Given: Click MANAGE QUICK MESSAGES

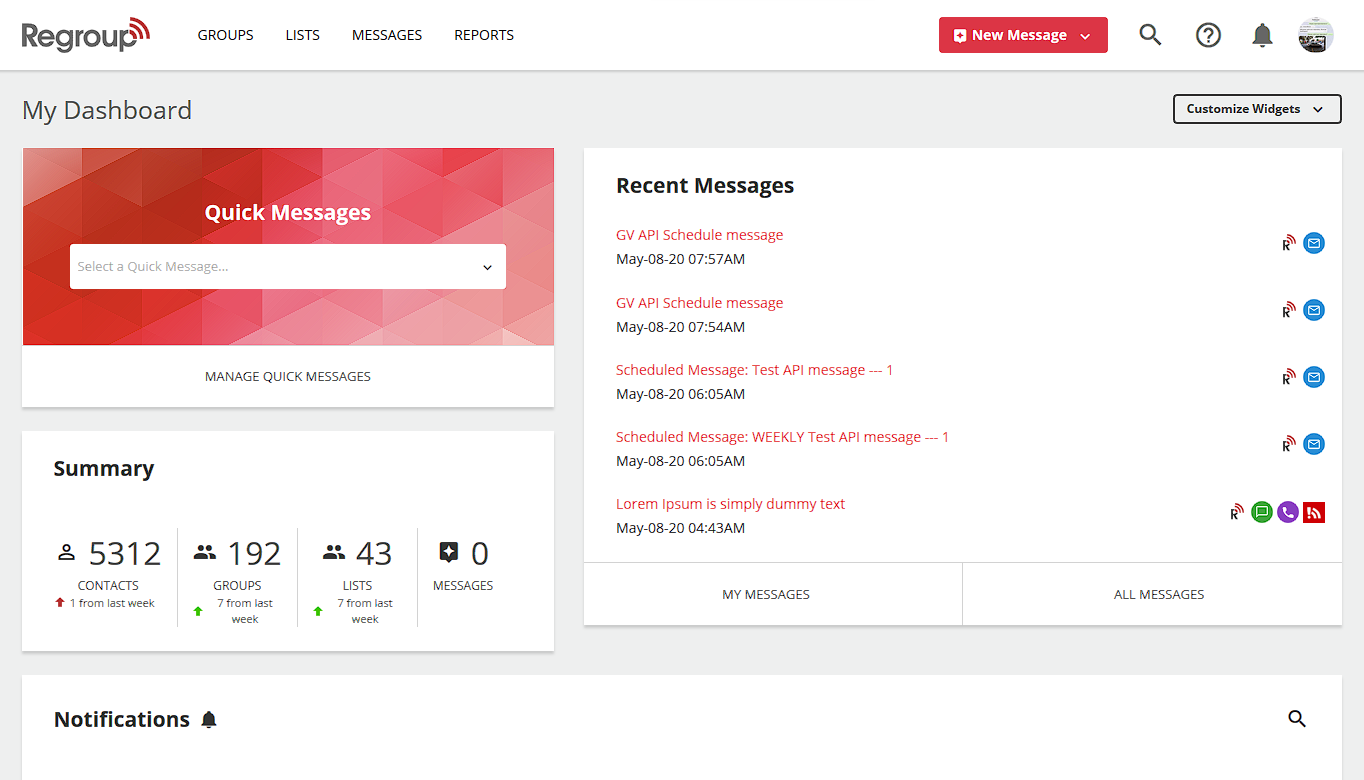Looking at the screenshot, I should 287,376.
